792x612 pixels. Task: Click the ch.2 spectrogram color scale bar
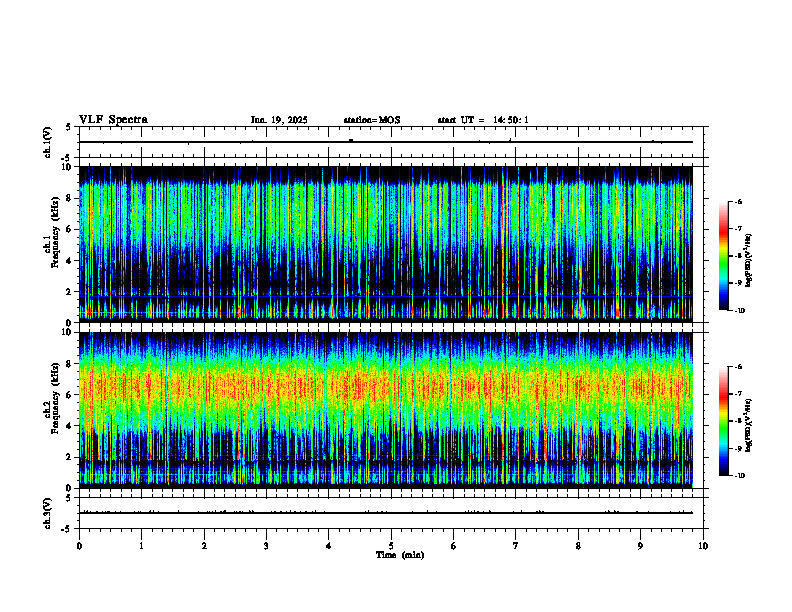723,421
